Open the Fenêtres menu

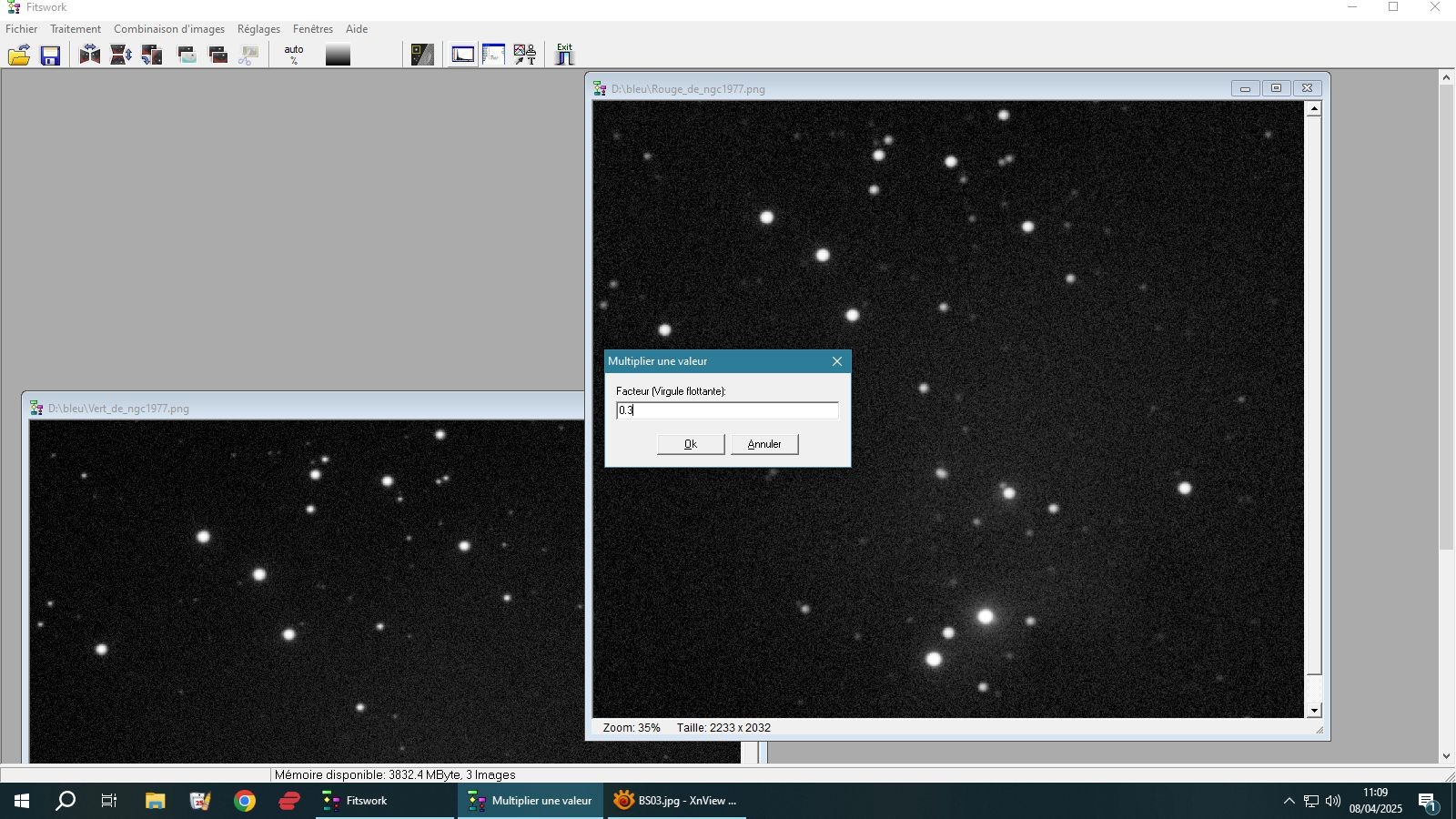pos(313,29)
